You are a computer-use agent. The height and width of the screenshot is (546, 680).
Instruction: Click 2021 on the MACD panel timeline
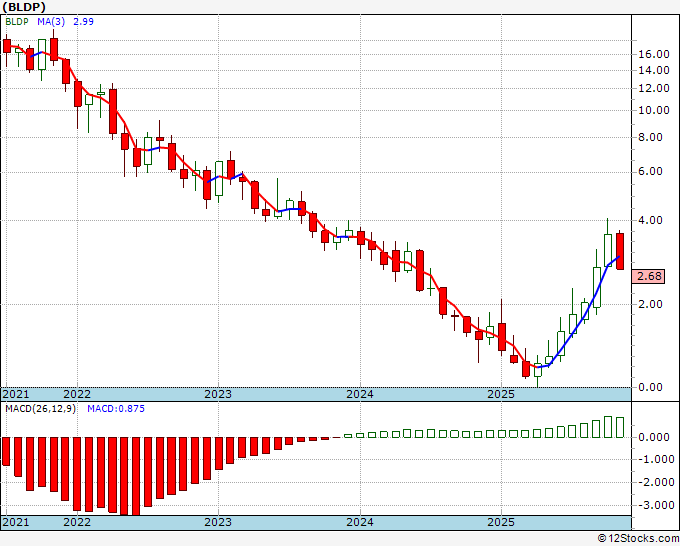[x=16, y=522]
